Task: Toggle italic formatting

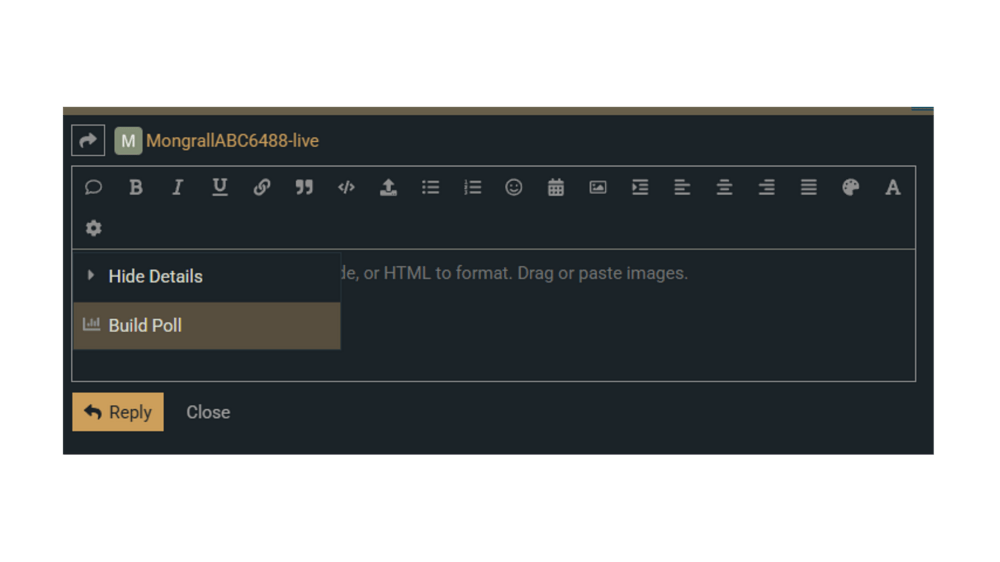Action: [178, 187]
